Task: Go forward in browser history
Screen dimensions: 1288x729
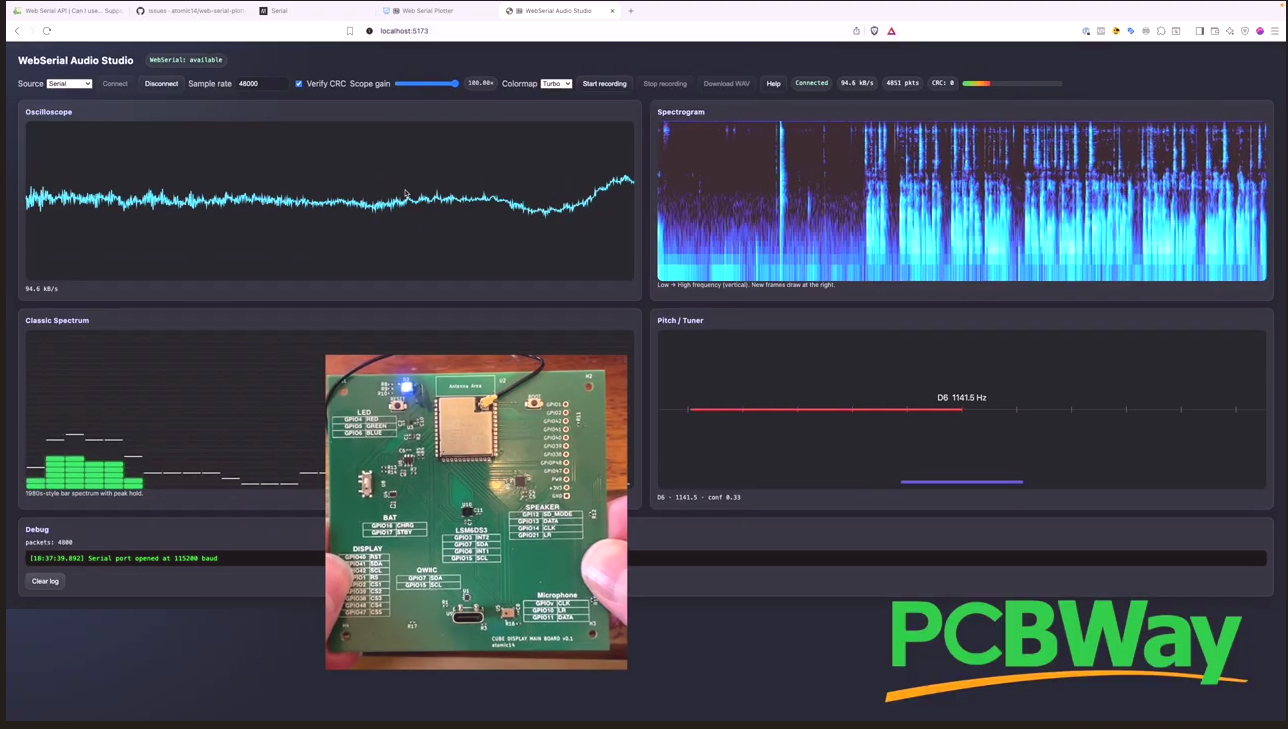Action: (x=31, y=31)
